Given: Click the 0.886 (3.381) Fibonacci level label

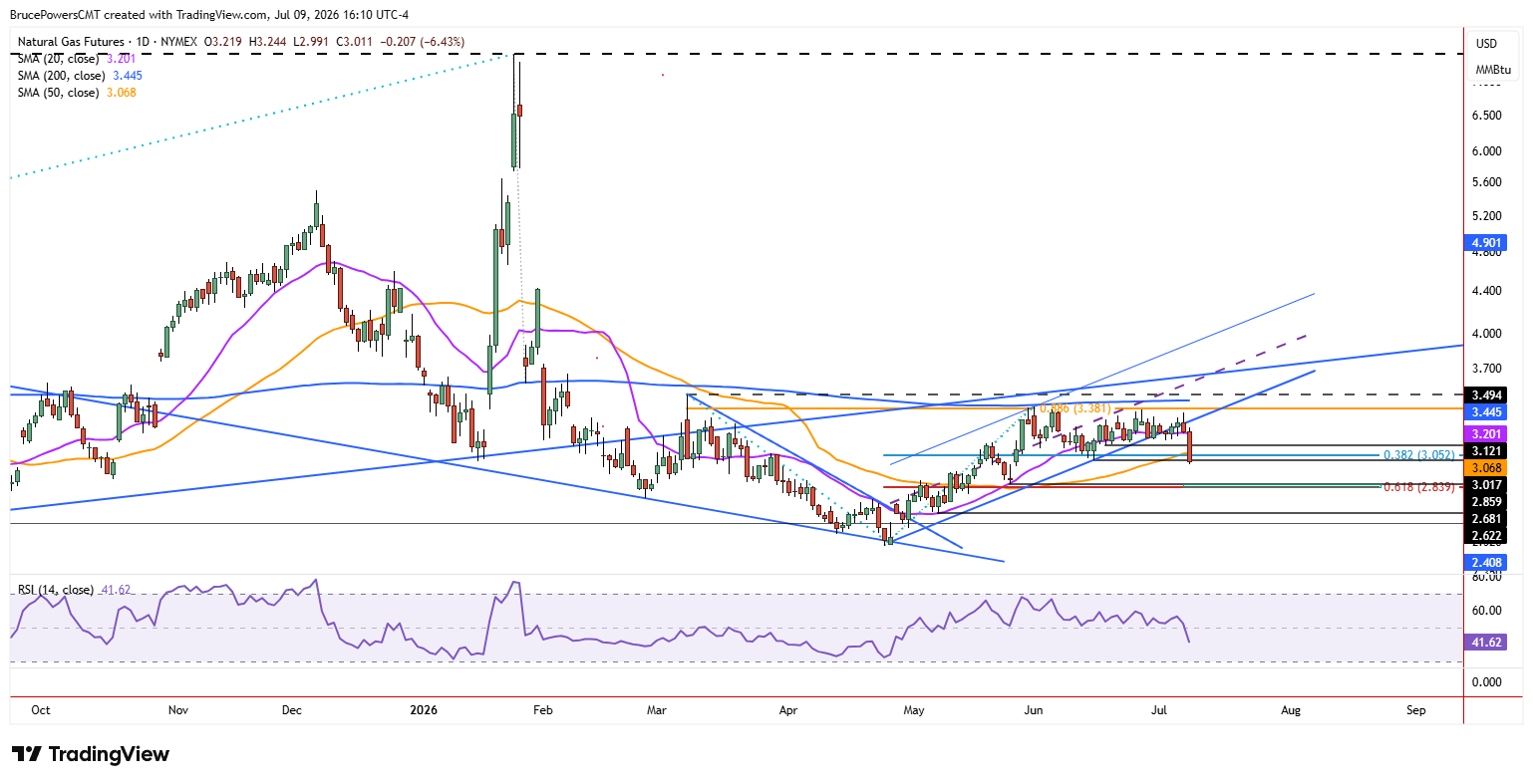Looking at the screenshot, I should click(x=1076, y=408).
